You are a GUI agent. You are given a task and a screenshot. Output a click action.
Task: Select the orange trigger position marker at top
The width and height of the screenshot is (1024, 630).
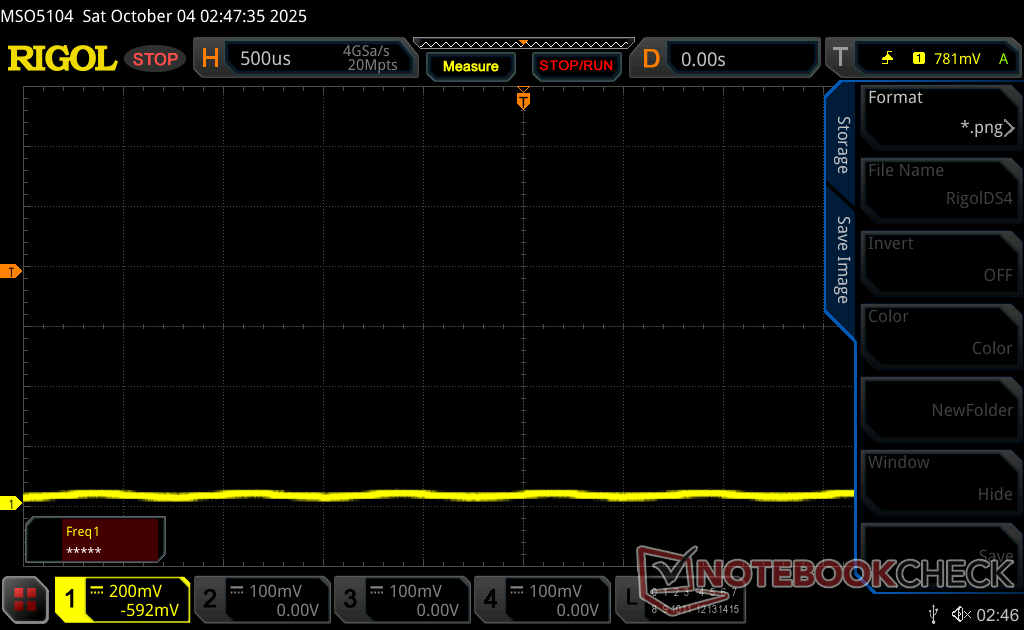coord(523,100)
